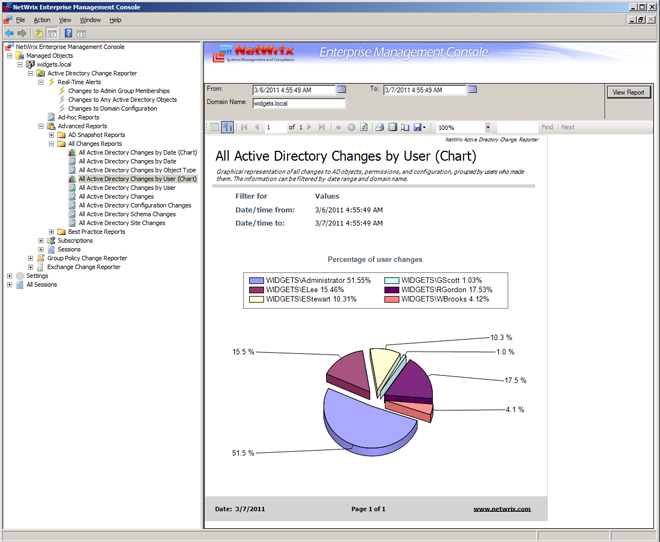Expand Group Policy Change Reporter node
The height and width of the screenshot is (542, 660).
tap(30, 258)
